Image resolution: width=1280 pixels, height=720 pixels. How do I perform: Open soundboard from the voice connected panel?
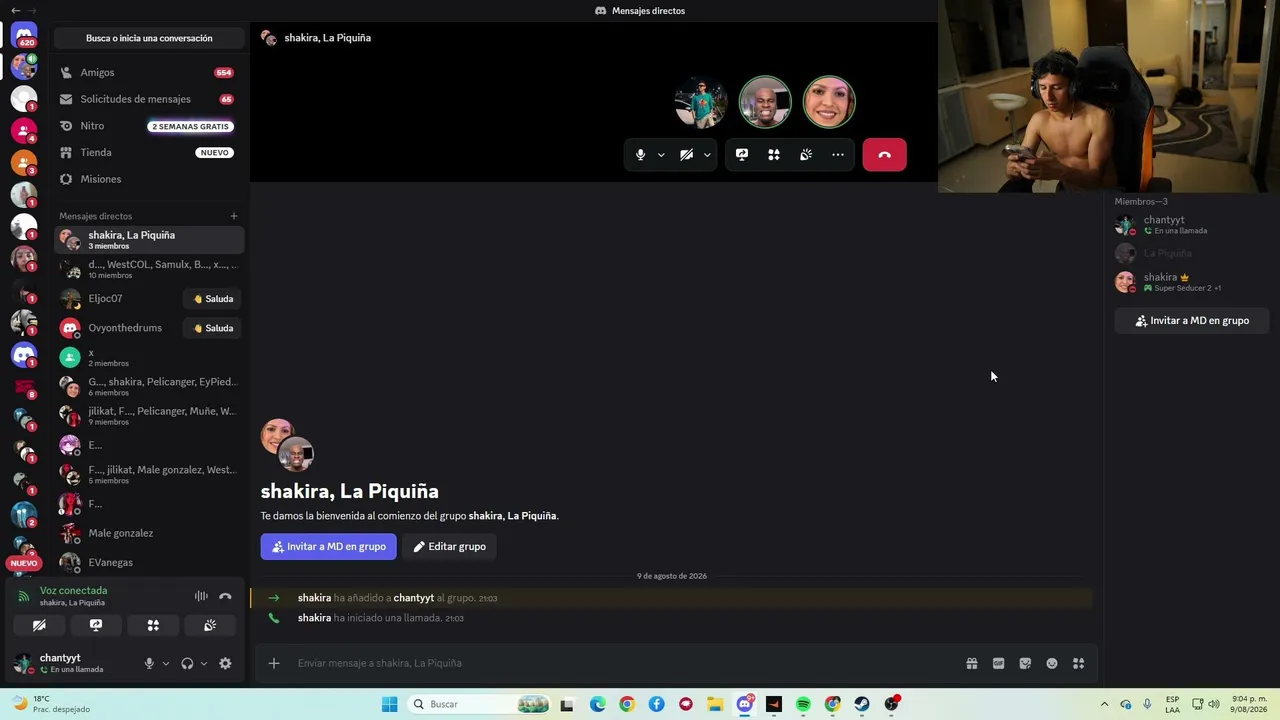[210, 625]
